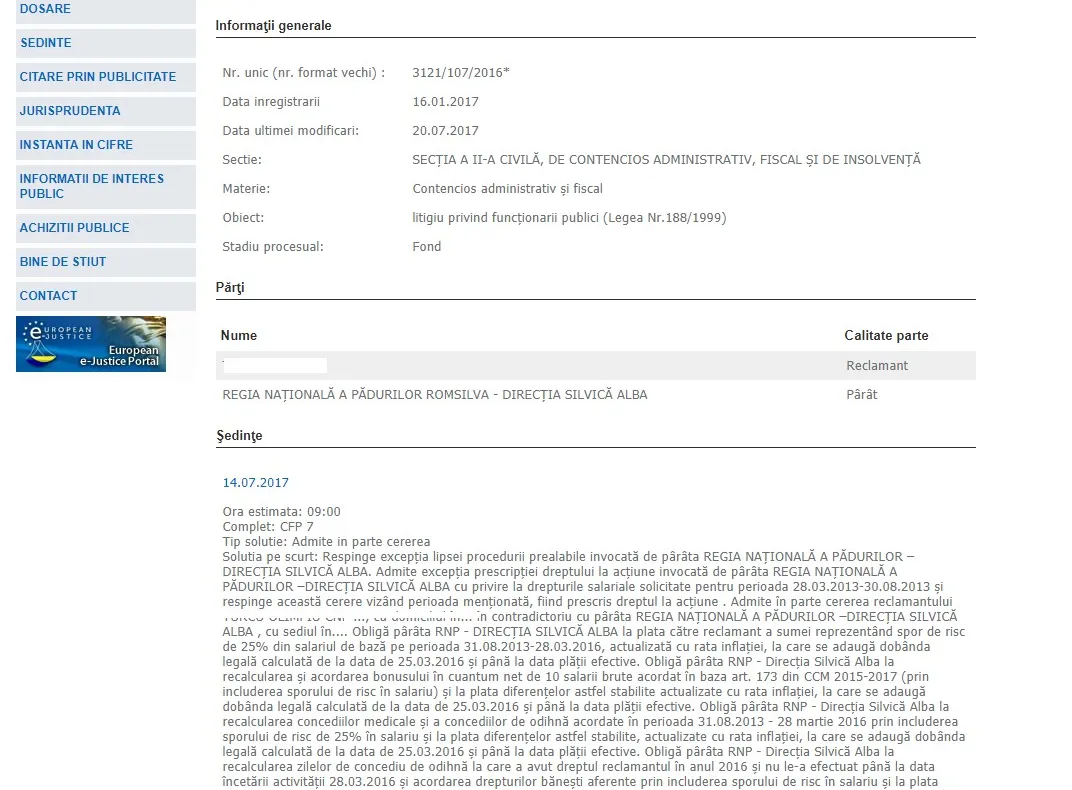Open INSTANTA IN CIFRE page
The width and height of the screenshot is (1072, 790).
coord(106,146)
